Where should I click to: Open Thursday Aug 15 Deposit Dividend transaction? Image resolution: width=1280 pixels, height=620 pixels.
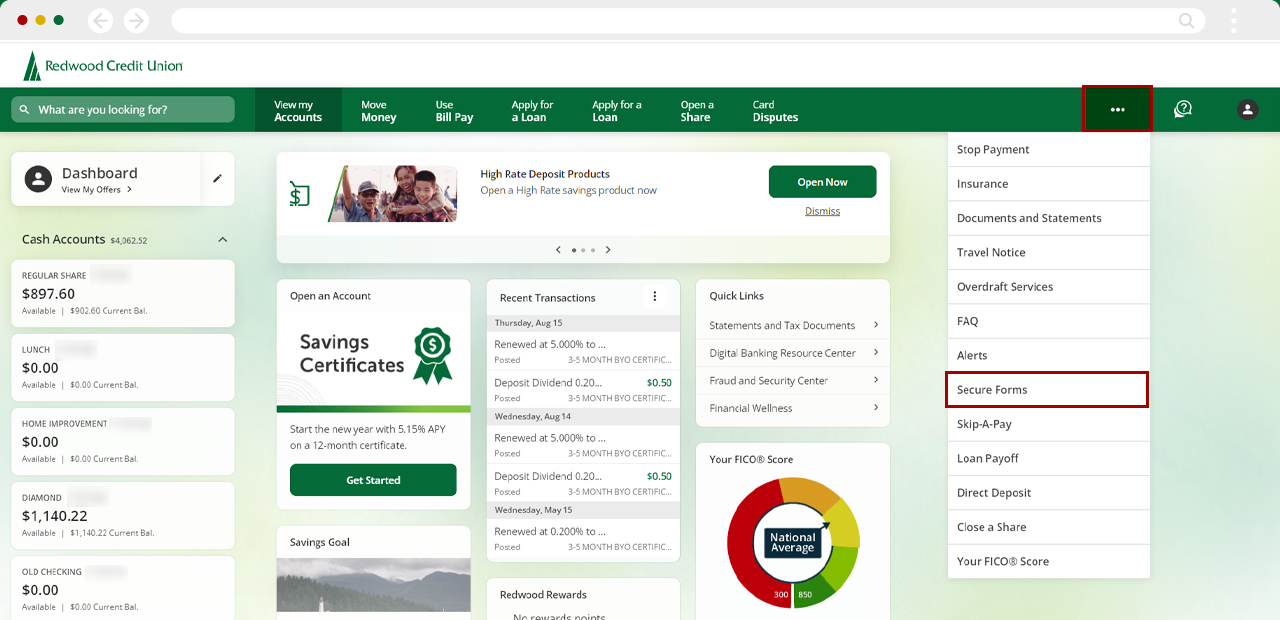point(583,389)
